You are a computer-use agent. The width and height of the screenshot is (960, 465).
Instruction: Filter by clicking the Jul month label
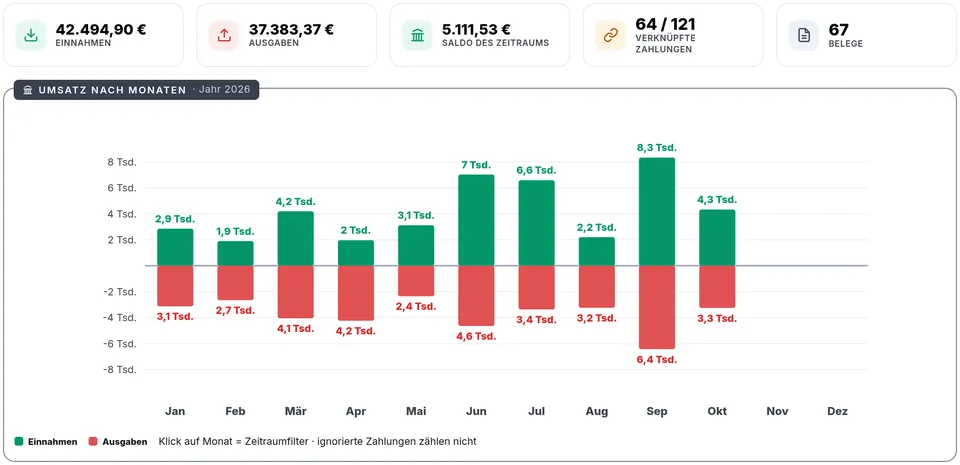click(x=536, y=411)
